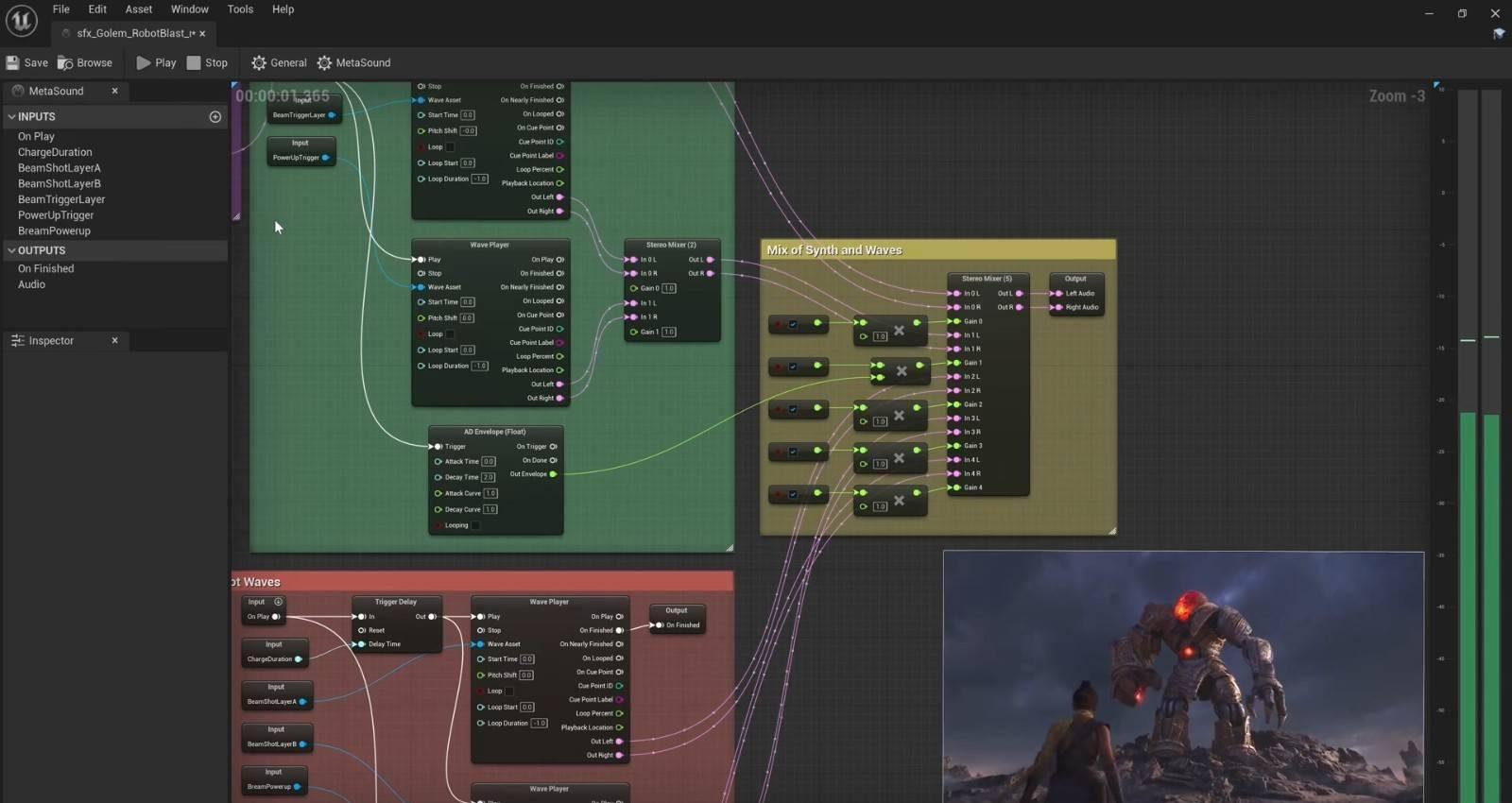Click the Delay Time pin on Trigger Delay
Screen dimensions: 1512x803
[x=361, y=644]
